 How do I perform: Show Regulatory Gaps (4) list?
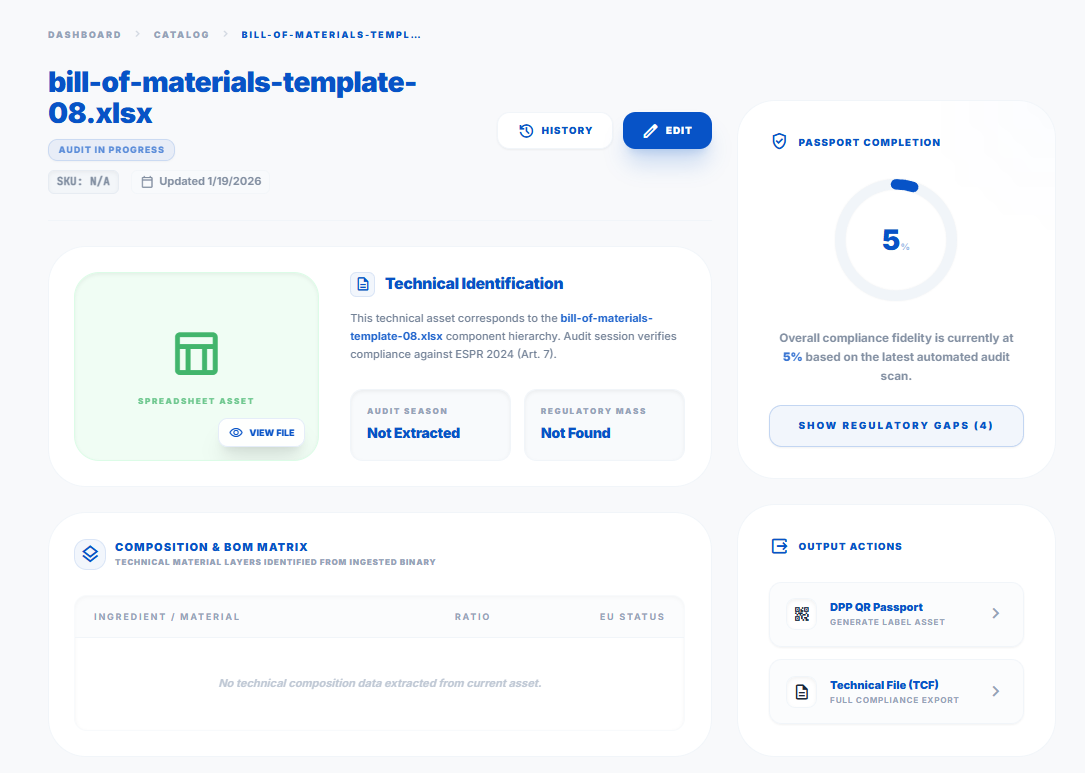[895, 426]
